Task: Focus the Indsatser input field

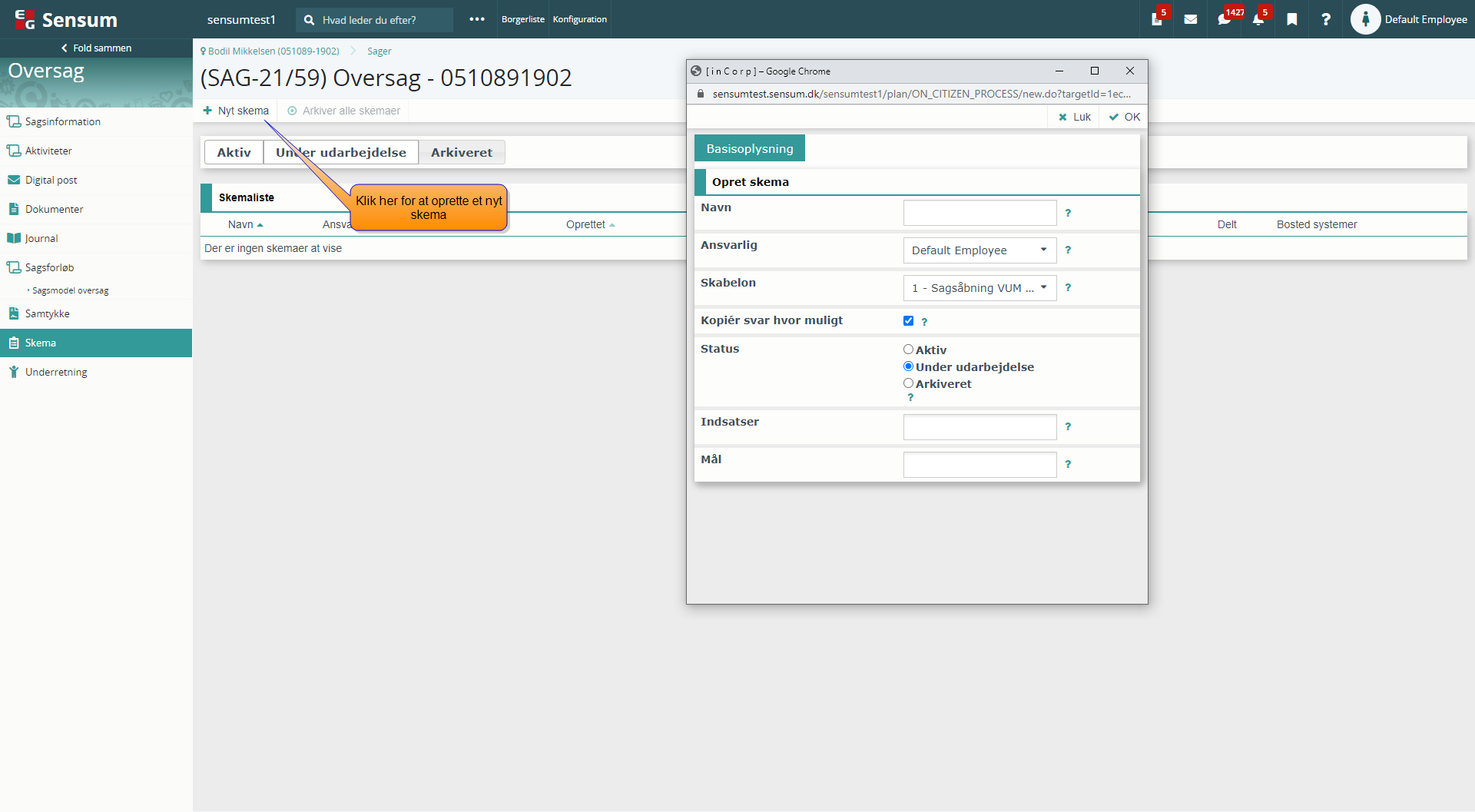Action: 979,426
